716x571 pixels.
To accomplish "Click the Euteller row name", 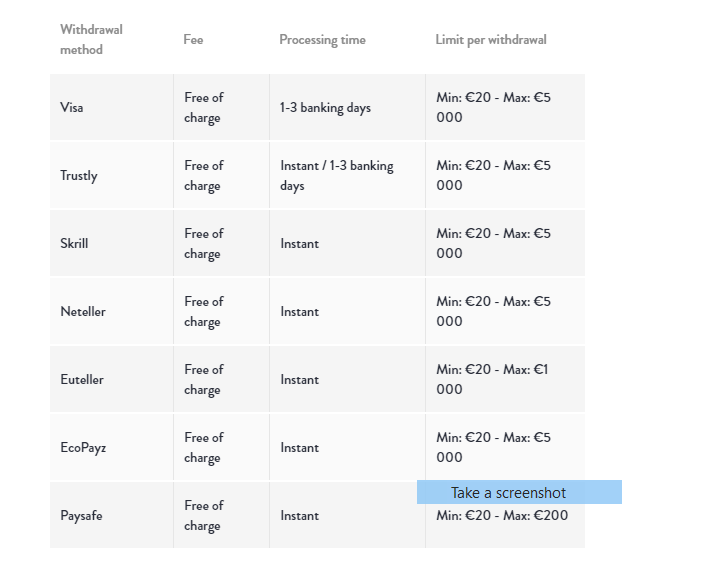I will (x=82, y=380).
